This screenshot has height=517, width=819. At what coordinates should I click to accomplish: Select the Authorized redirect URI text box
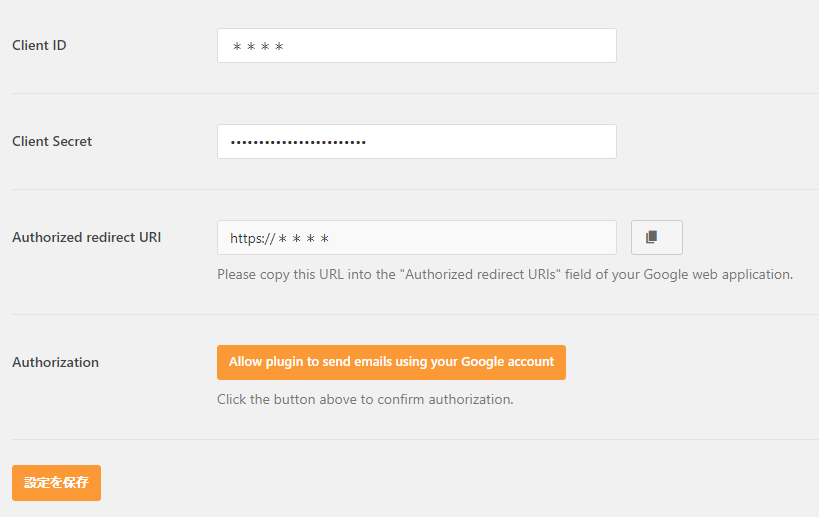point(416,238)
